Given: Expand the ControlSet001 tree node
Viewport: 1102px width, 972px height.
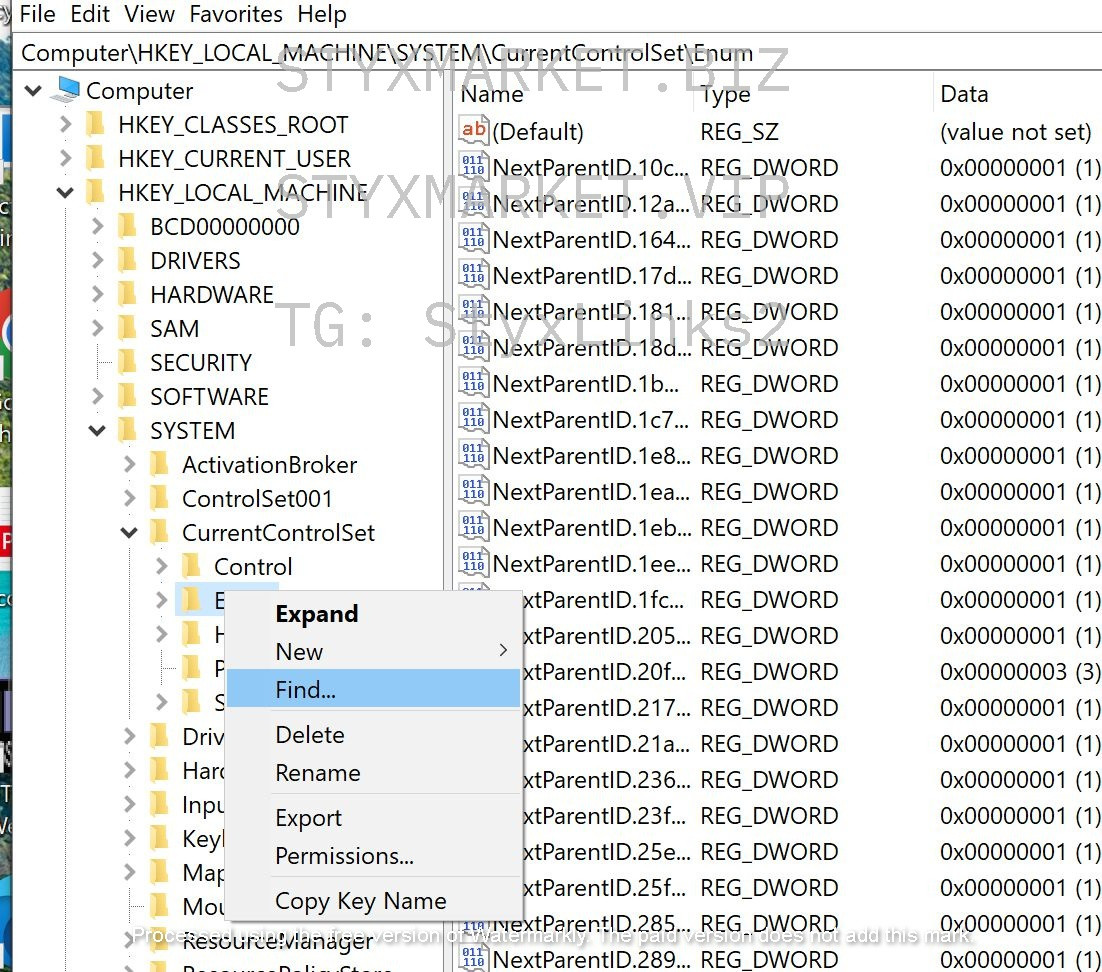Looking at the screenshot, I should coord(129,499).
